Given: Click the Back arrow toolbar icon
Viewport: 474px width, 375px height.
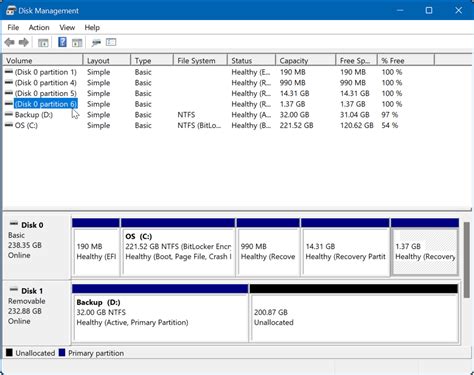Looking at the screenshot, I should (9, 42).
